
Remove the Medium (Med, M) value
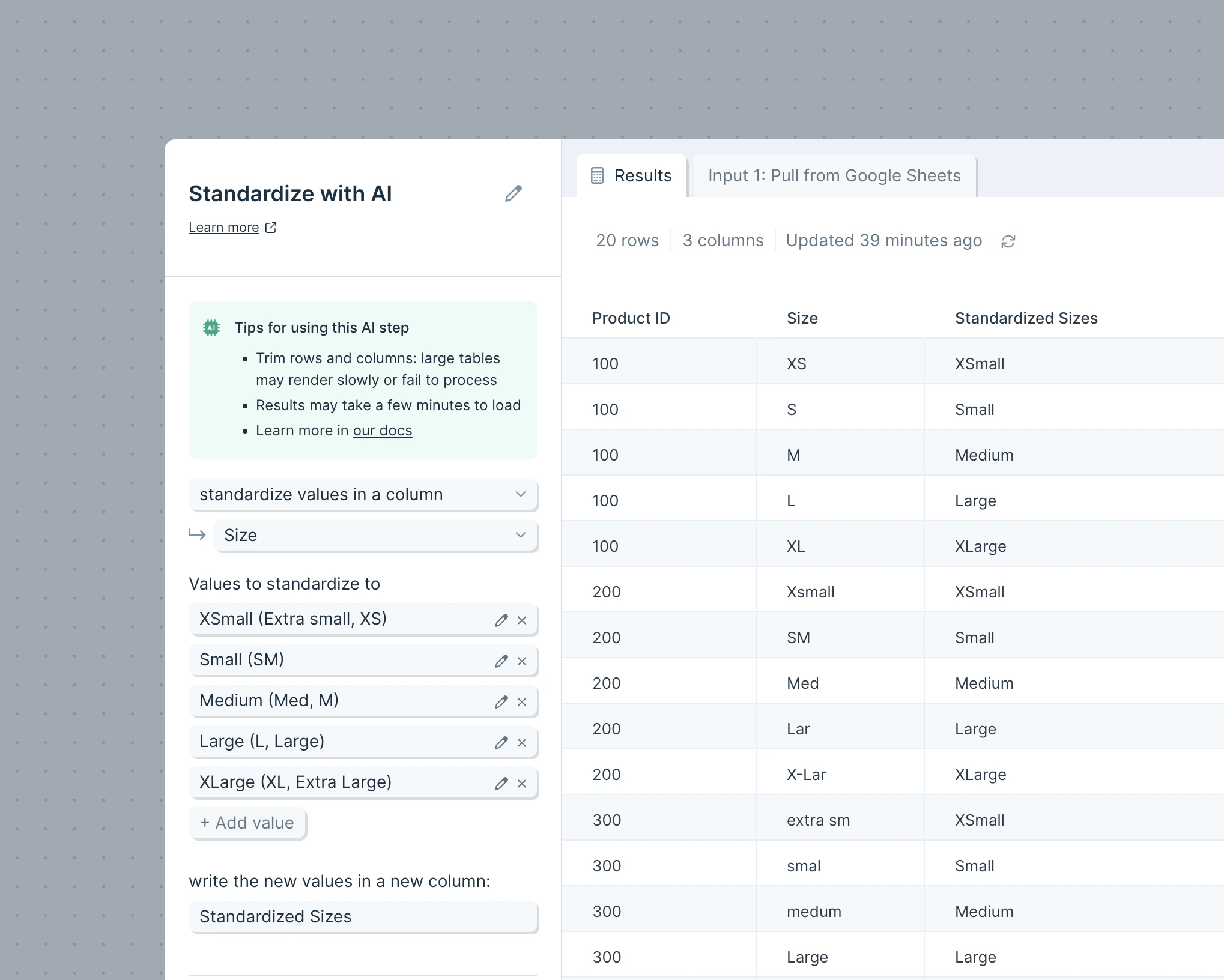[x=522, y=702]
